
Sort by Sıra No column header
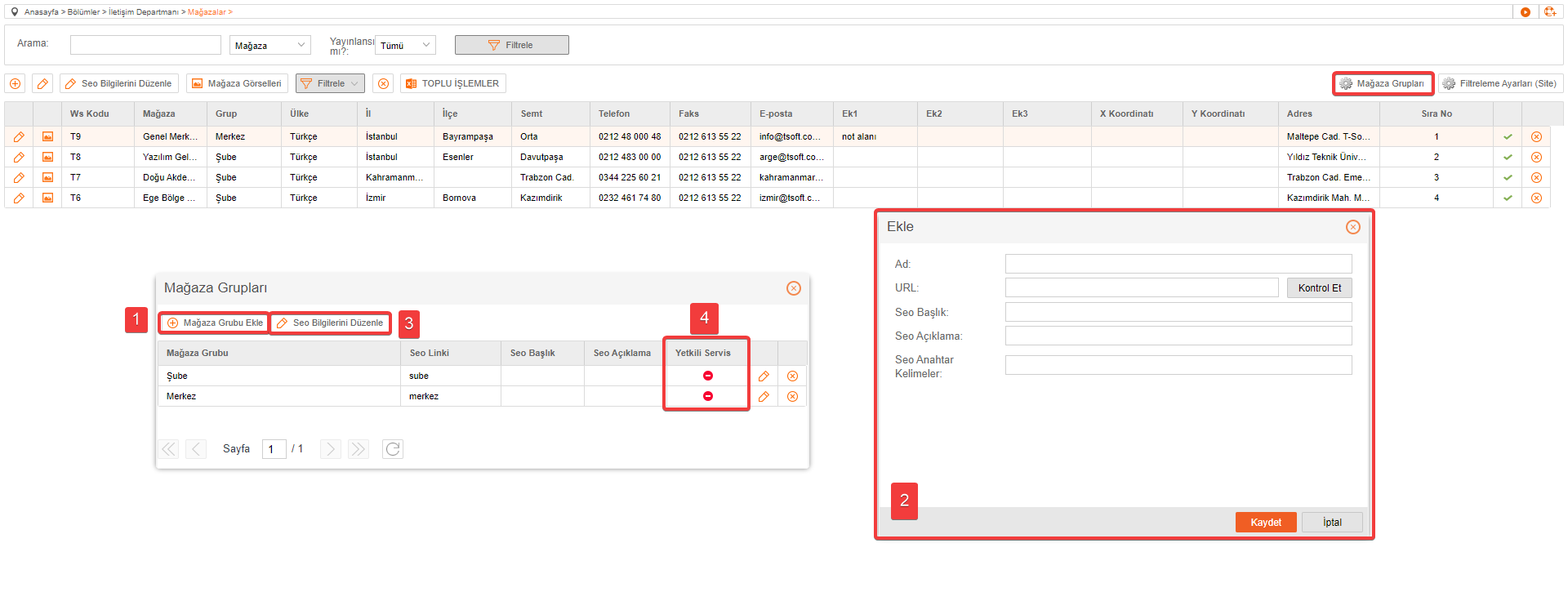1437,114
